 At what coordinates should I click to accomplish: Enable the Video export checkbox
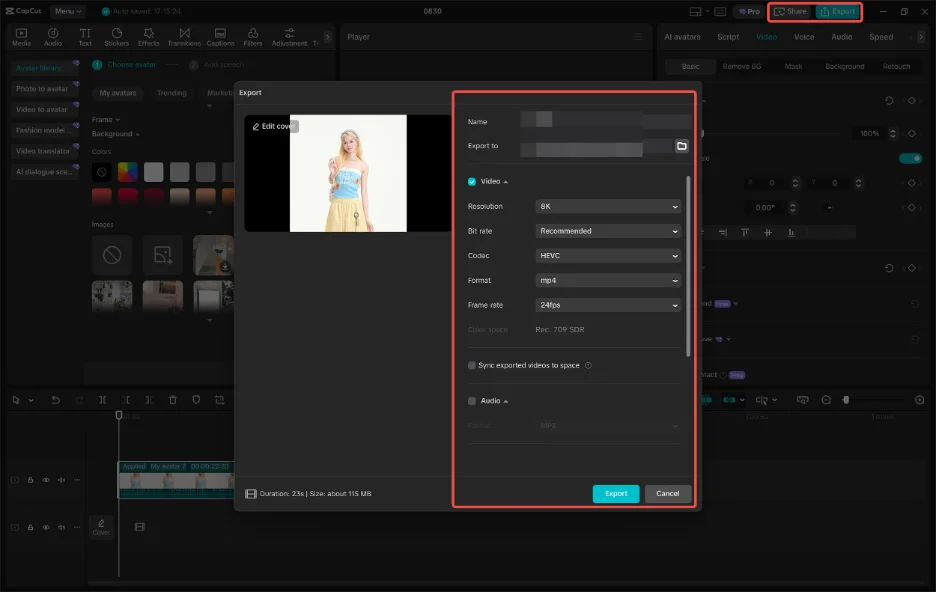[x=471, y=181]
